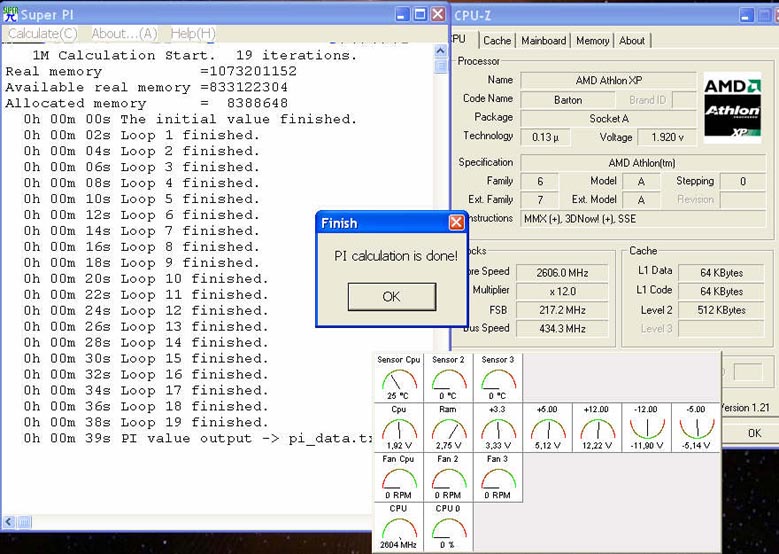The height and width of the screenshot is (554, 779).
Task: Click the Family value 6 in CPU-Z
Action: point(540,181)
